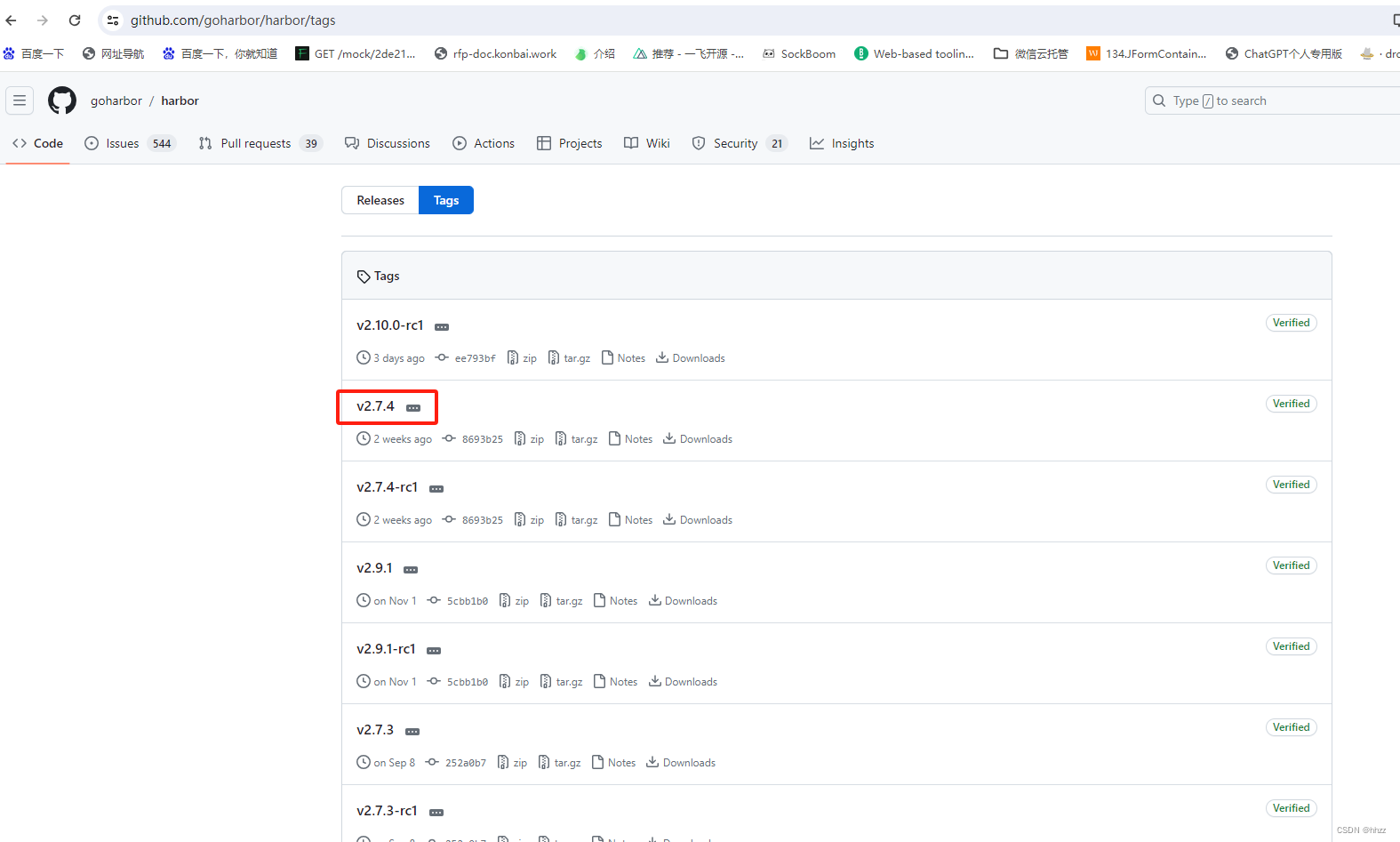The height and width of the screenshot is (842, 1400).
Task: Open the v2.7.4-rc1 tag
Action: pos(387,487)
